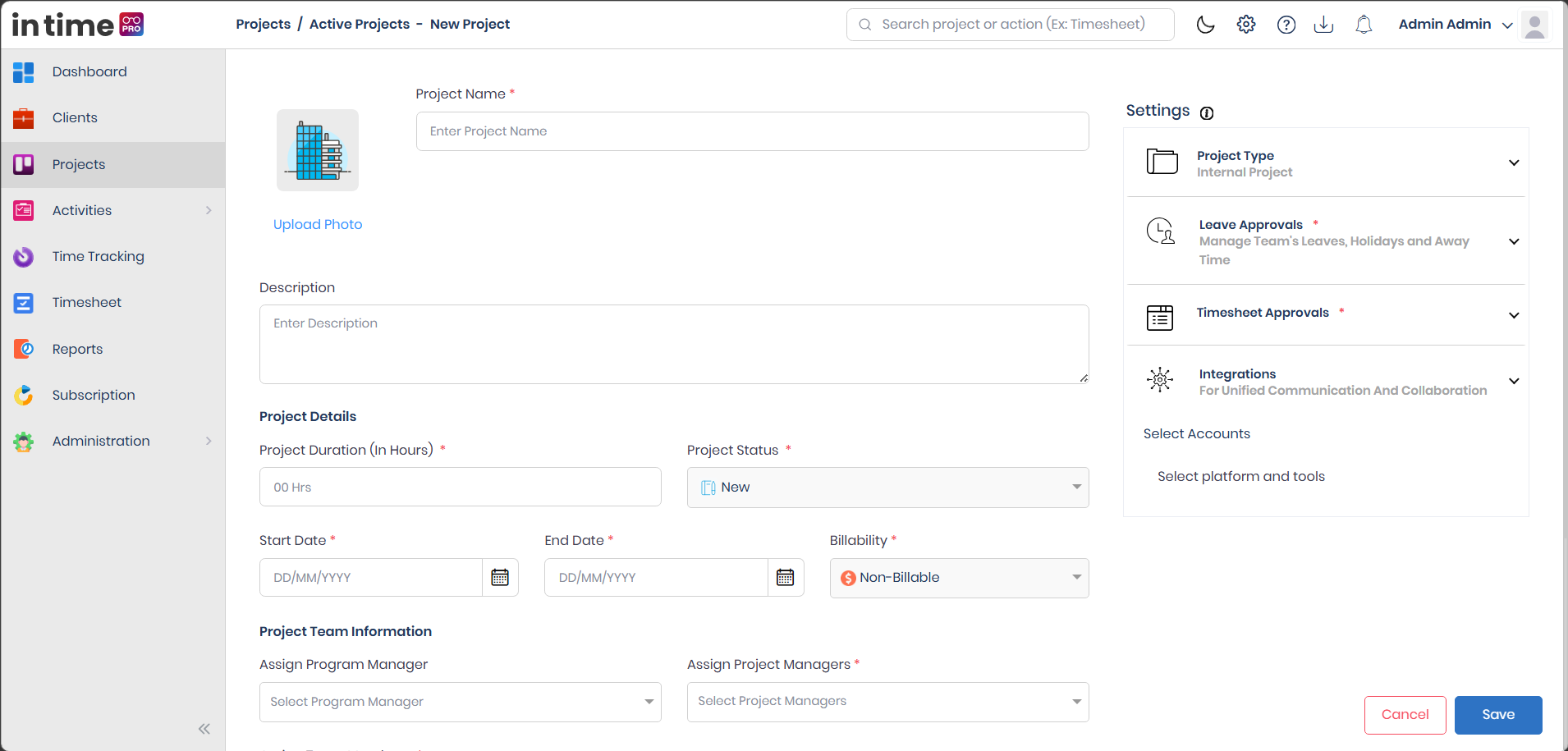Click the Cancel button
This screenshot has width=1568, height=751.
pos(1405,715)
